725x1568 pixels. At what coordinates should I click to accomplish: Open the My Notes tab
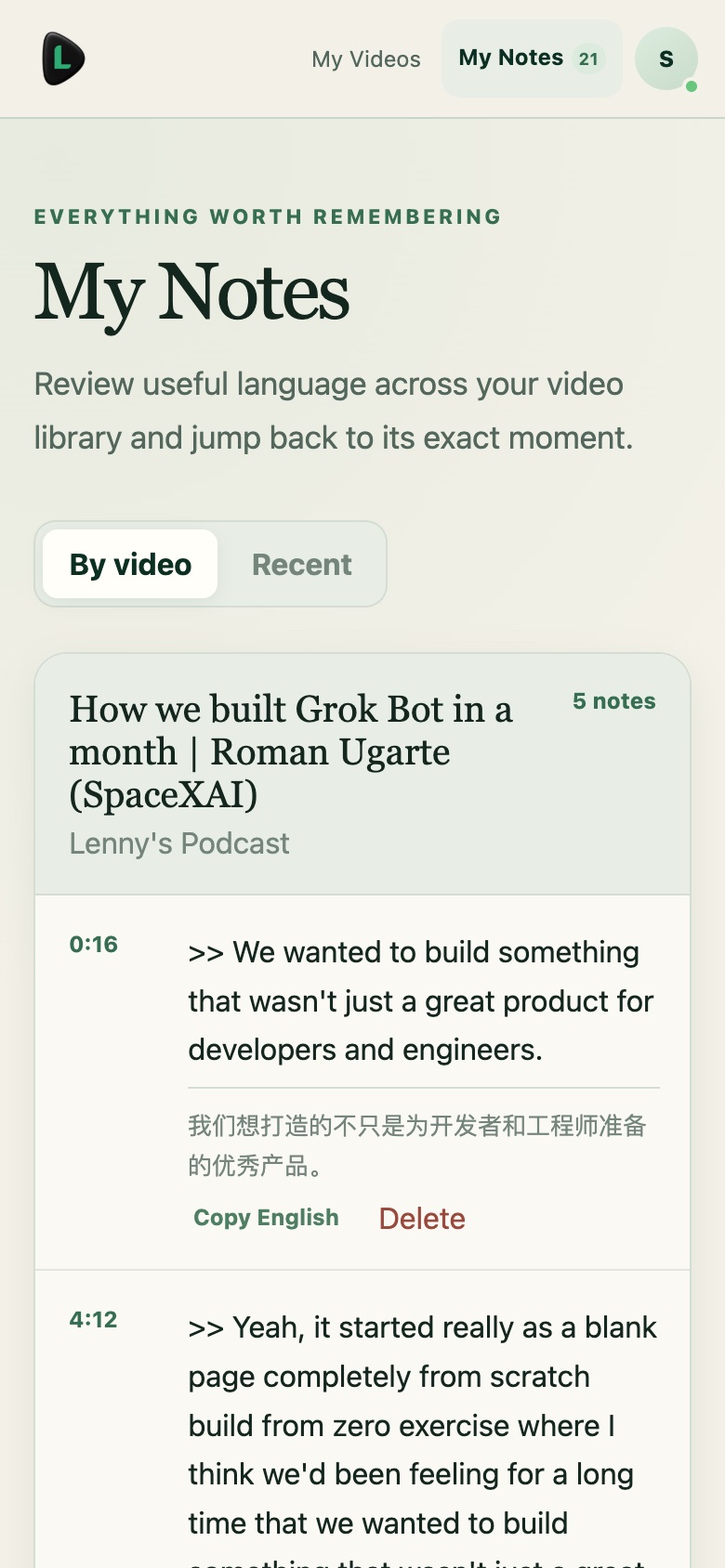[532, 59]
